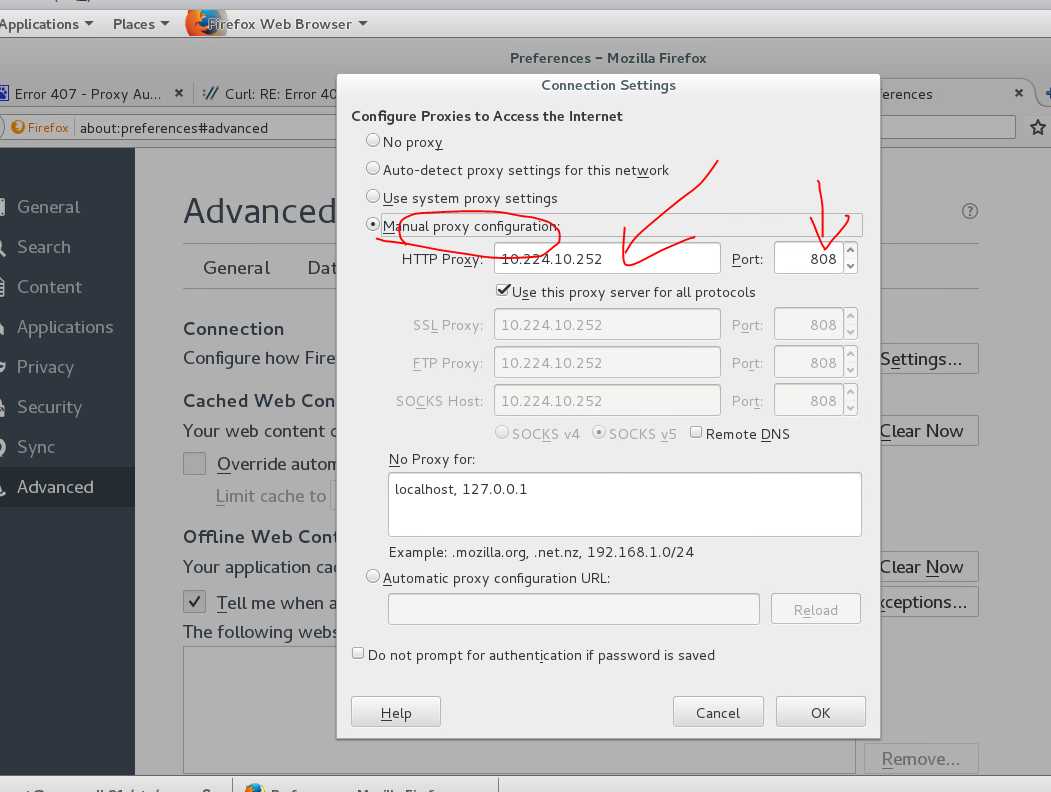Toggle Override automatic cache management checkbox
This screenshot has width=1051, height=792.
tap(194, 463)
